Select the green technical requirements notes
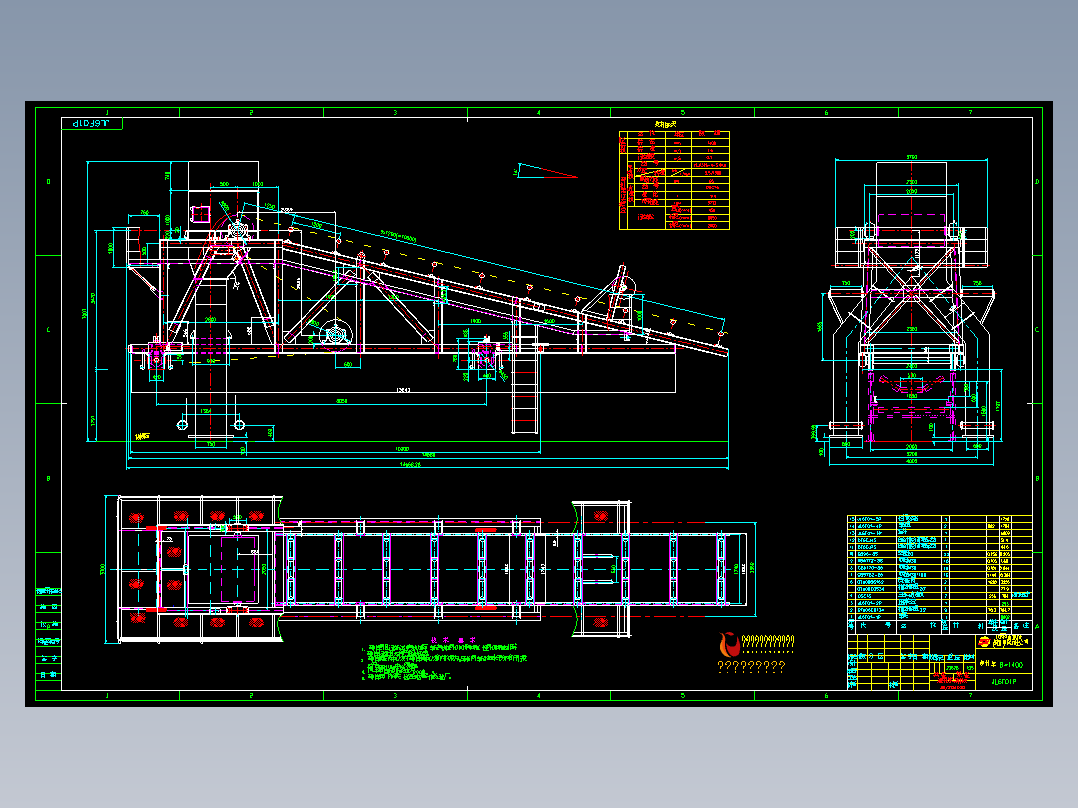The image size is (1078, 808). (x=443, y=662)
